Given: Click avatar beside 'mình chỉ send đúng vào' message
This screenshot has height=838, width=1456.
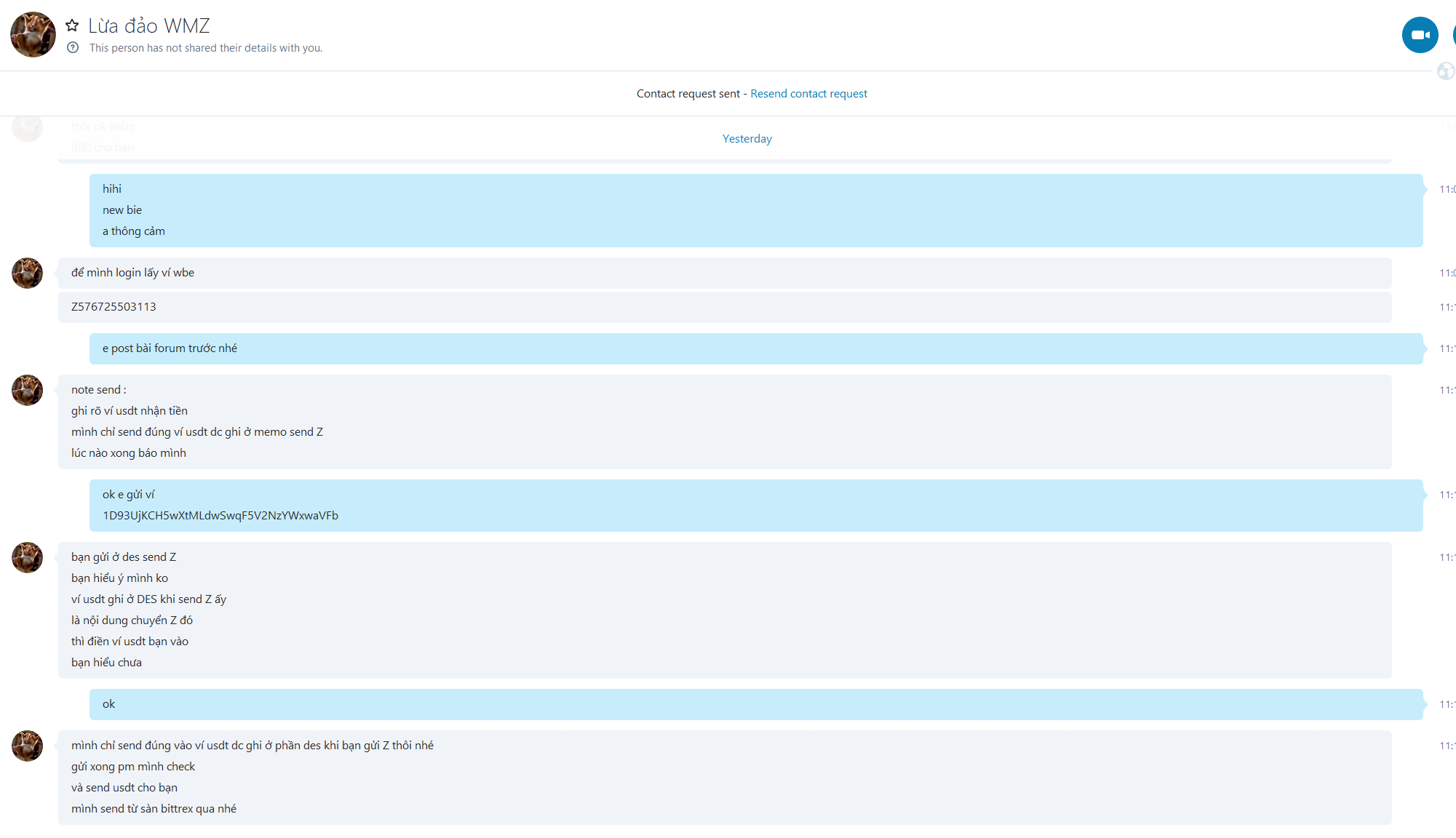Looking at the screenshot, I should (28, 746).
